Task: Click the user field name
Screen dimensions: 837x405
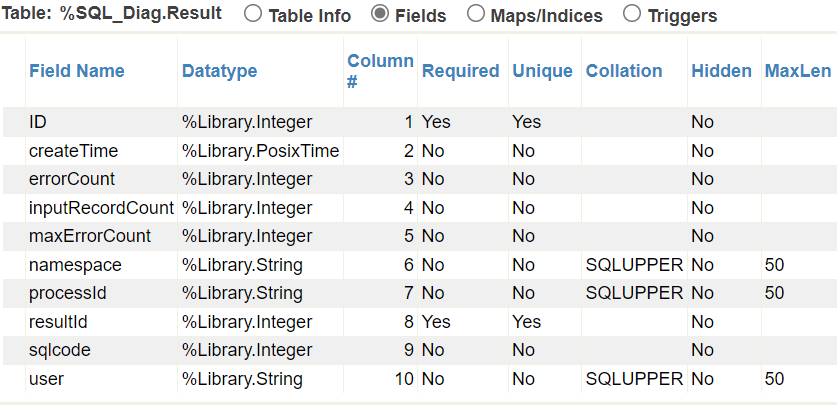Action: (x=47, y=379)
